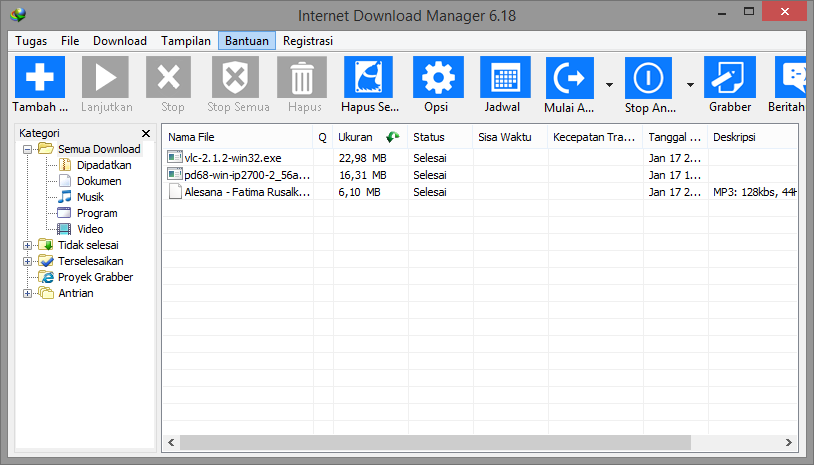Open the Registrasi menu
814x465 pixels.
(x=308, y=41)
